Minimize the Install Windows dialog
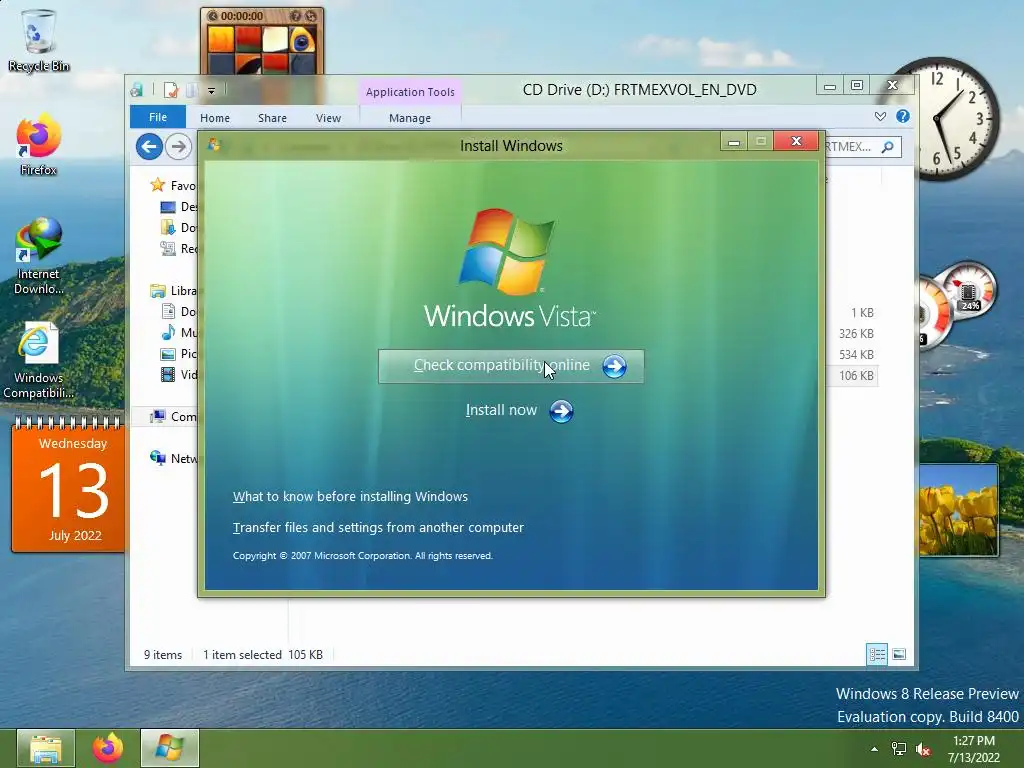Viewport: 1024px width, 768px height. tap(734, 142)
